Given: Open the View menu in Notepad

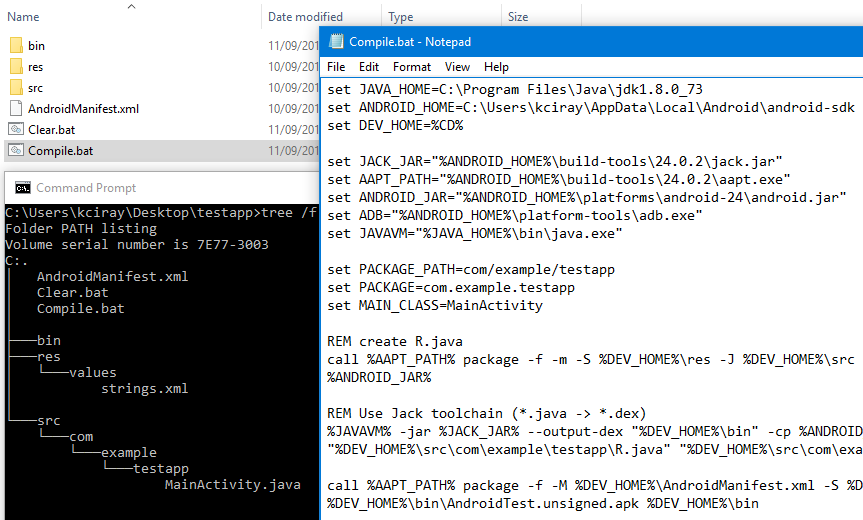Looking at the screenshot, I should (x=457, y=67).
